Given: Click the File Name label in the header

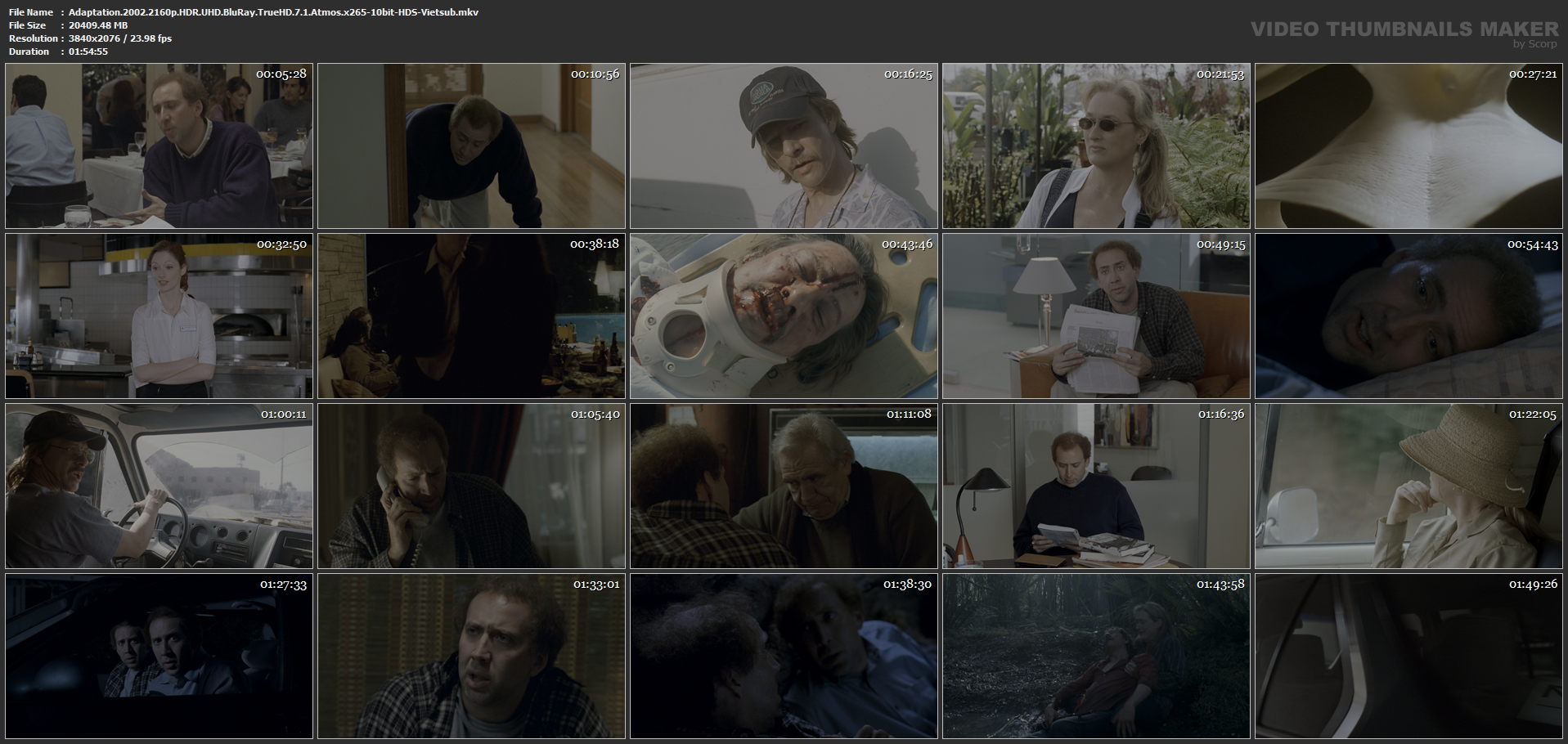Looking at the screenshot, I should 31,12.
